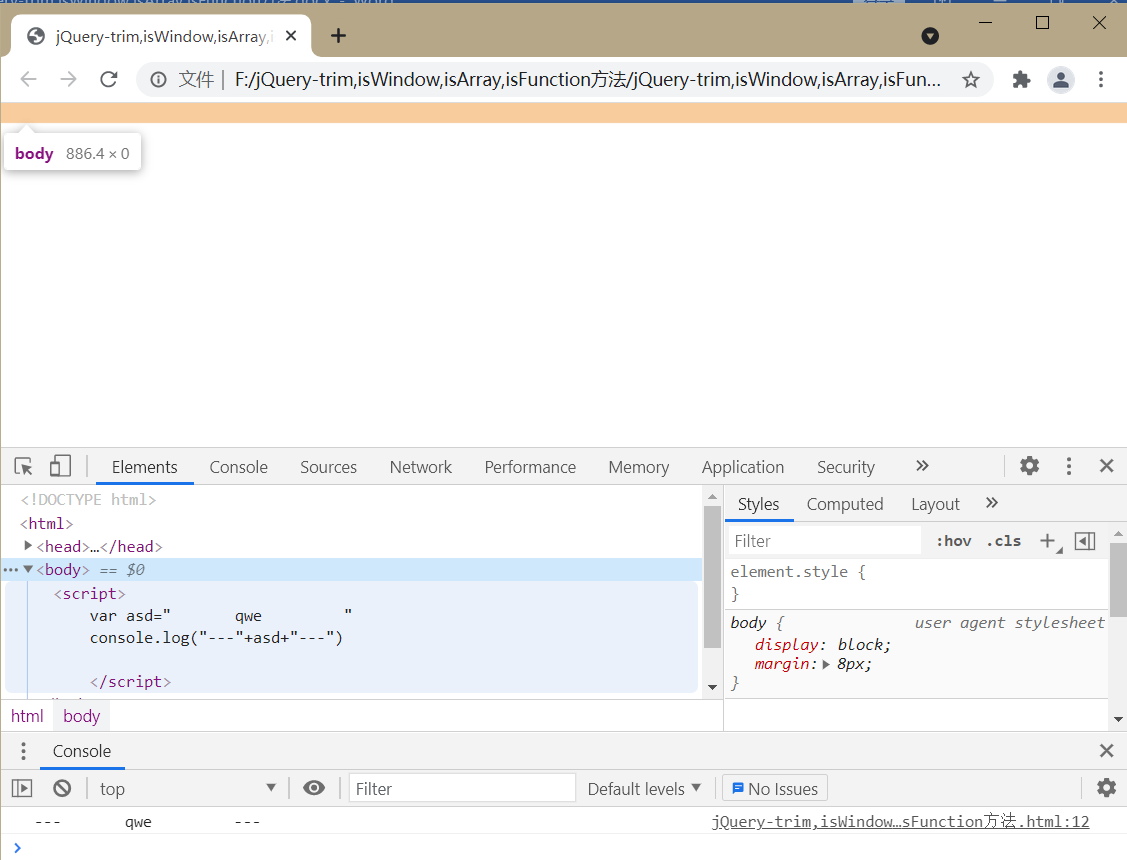Close the jQuery-trim browser tab

[x=291, y=35]
